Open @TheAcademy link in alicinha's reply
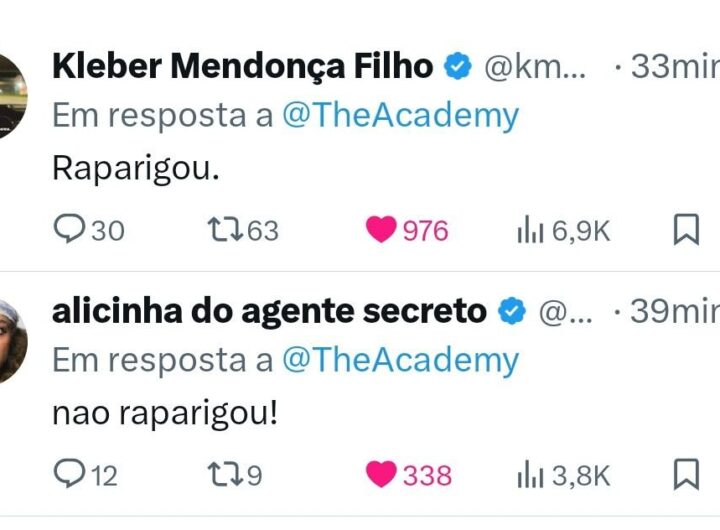Screen dimensions: 720x530 [x=400, y=360]
